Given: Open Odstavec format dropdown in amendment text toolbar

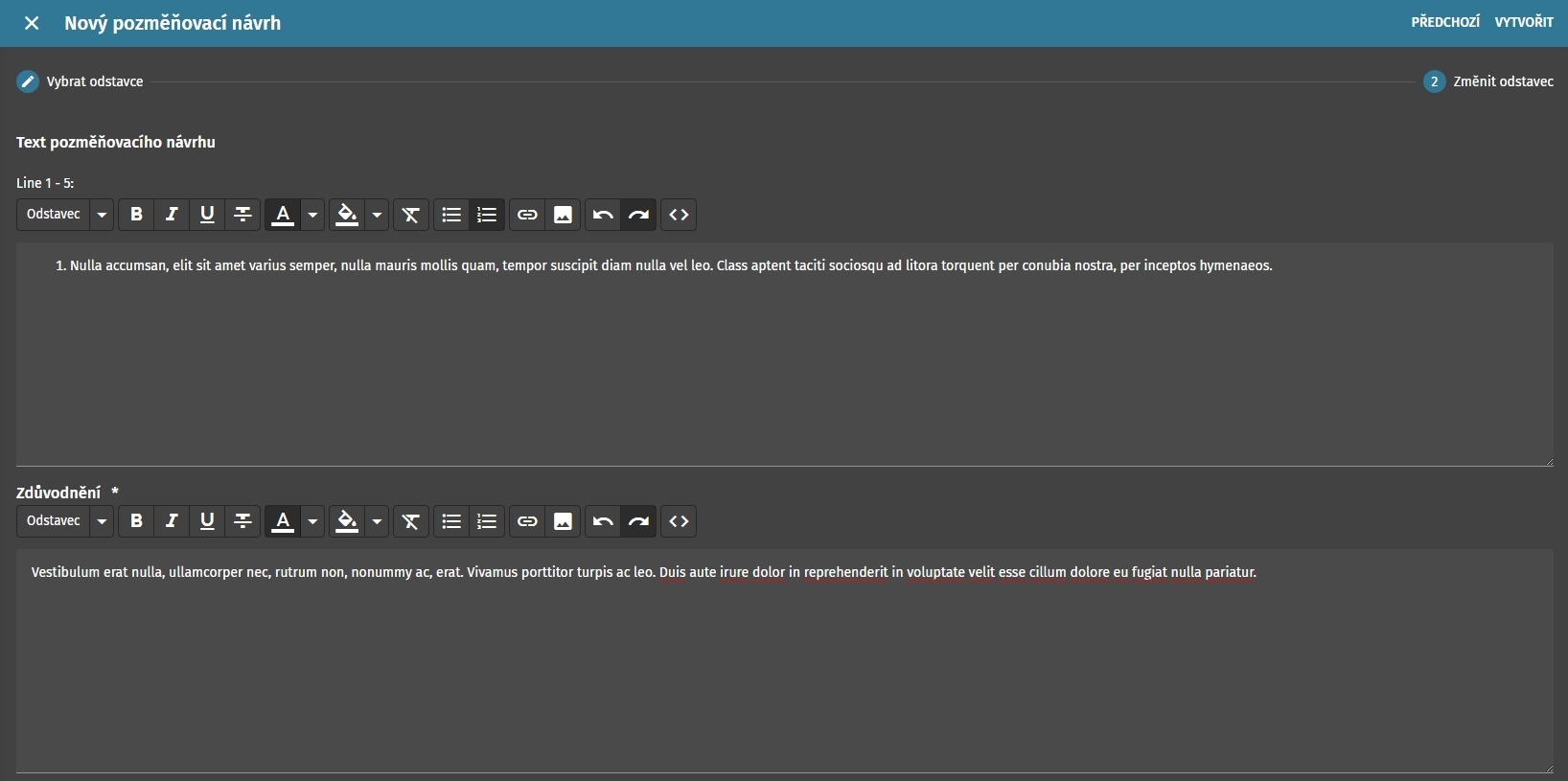Looking at the screenshot, I should click(65, 215).
